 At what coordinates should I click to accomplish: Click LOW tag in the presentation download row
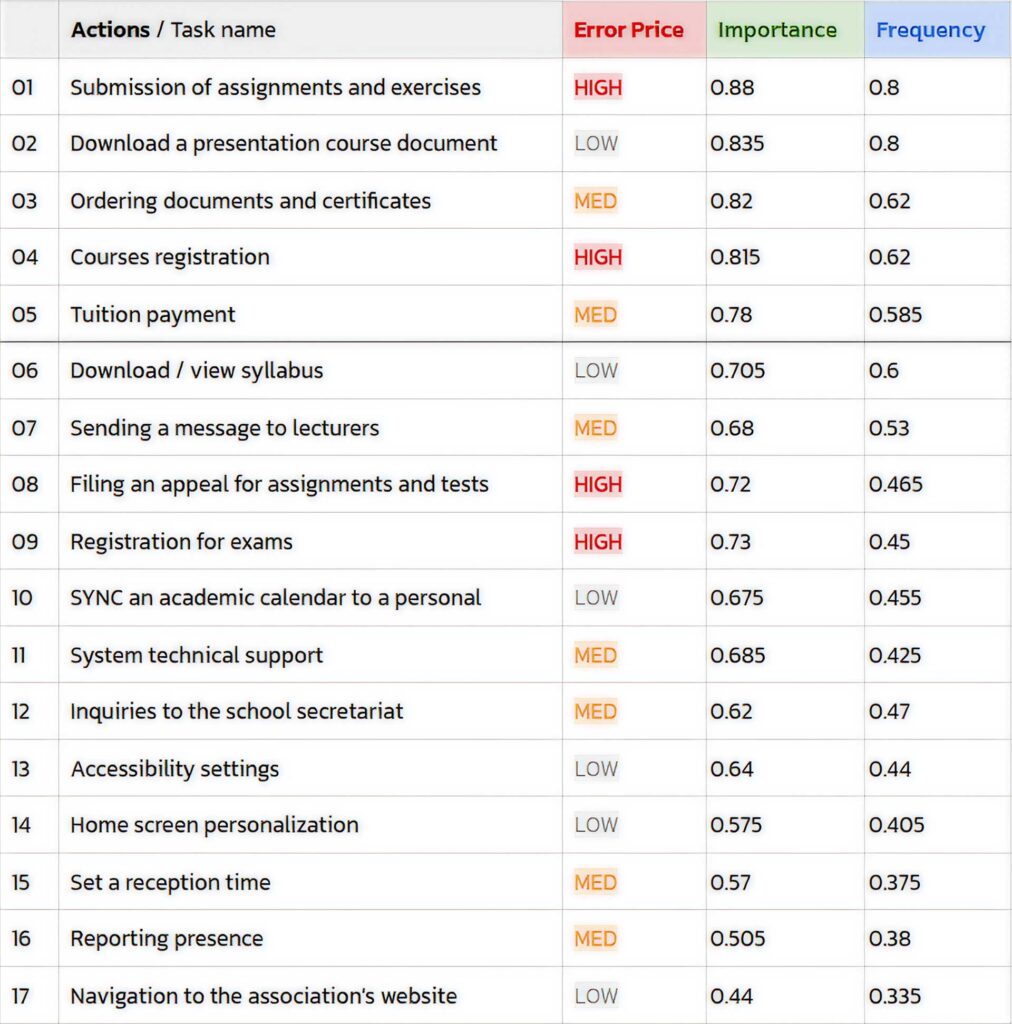[596, 143]
